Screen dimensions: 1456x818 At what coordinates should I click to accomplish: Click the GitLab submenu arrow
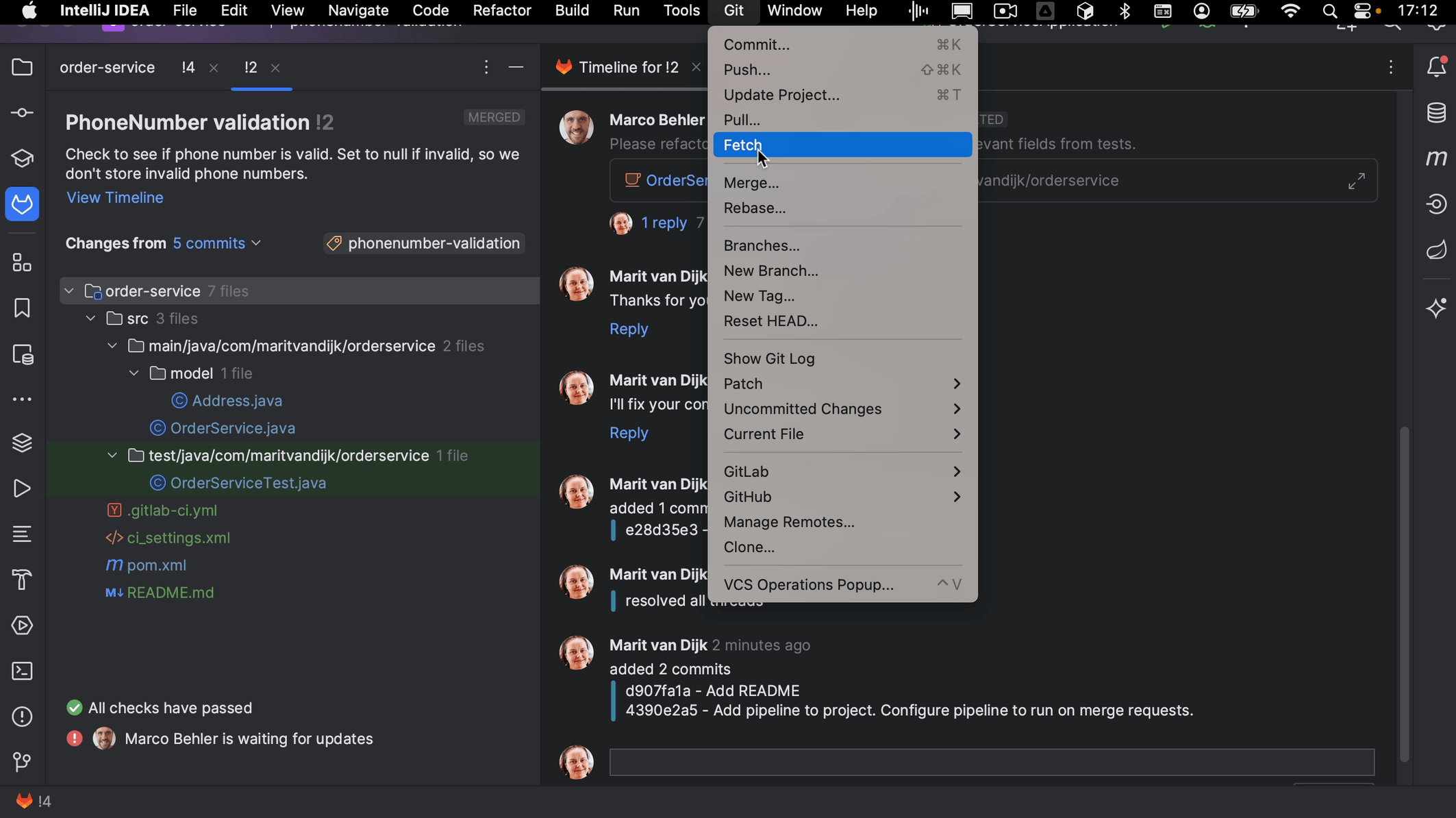956,470
